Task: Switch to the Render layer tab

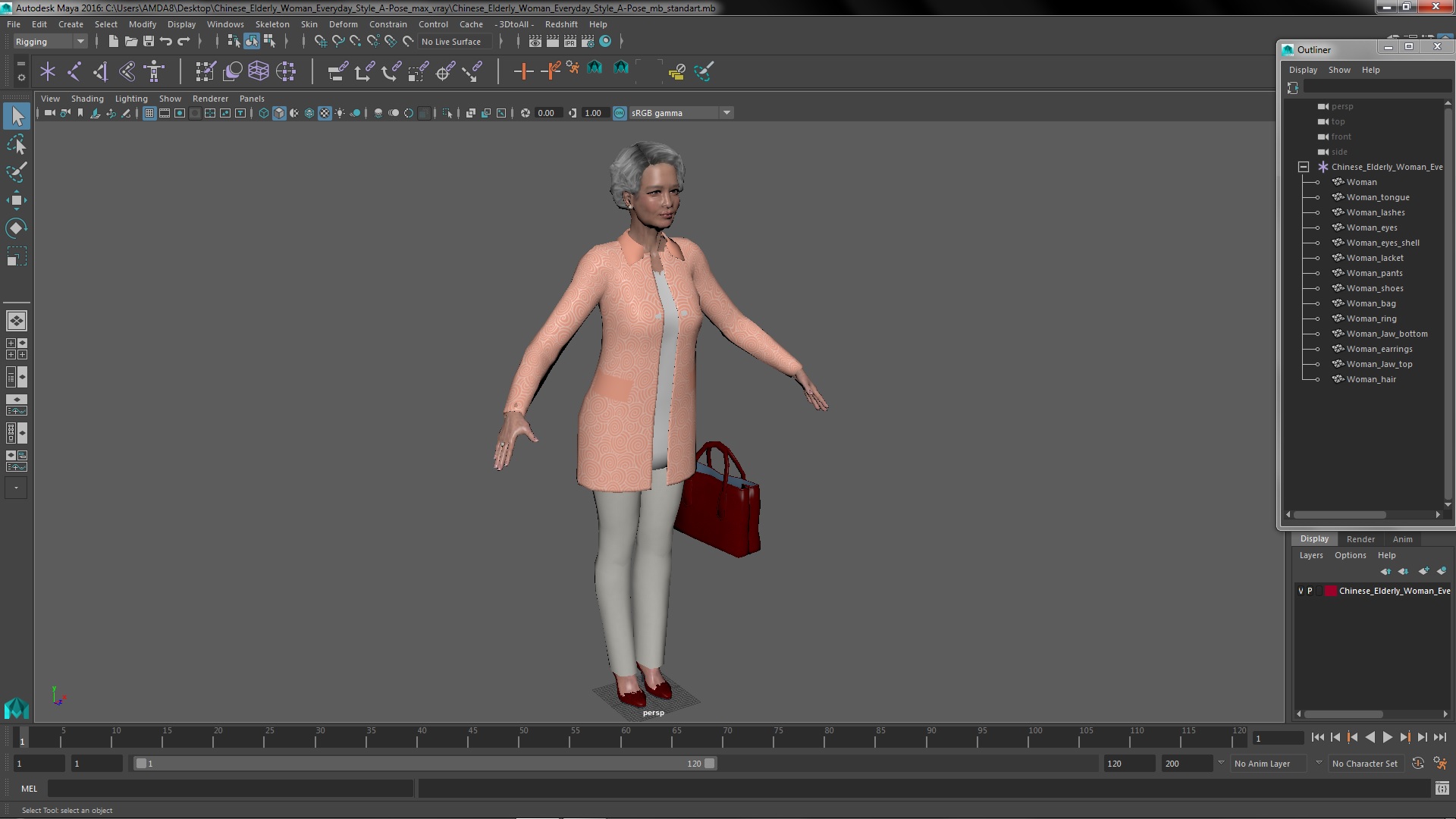Action: tap(1360, 539)
